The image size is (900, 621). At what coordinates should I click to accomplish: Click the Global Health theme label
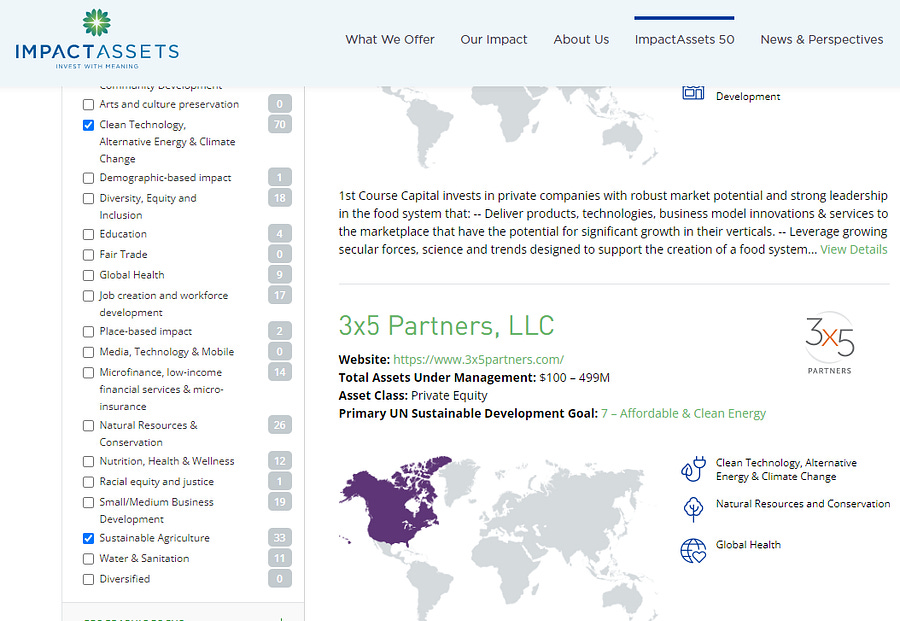(748, 545)
